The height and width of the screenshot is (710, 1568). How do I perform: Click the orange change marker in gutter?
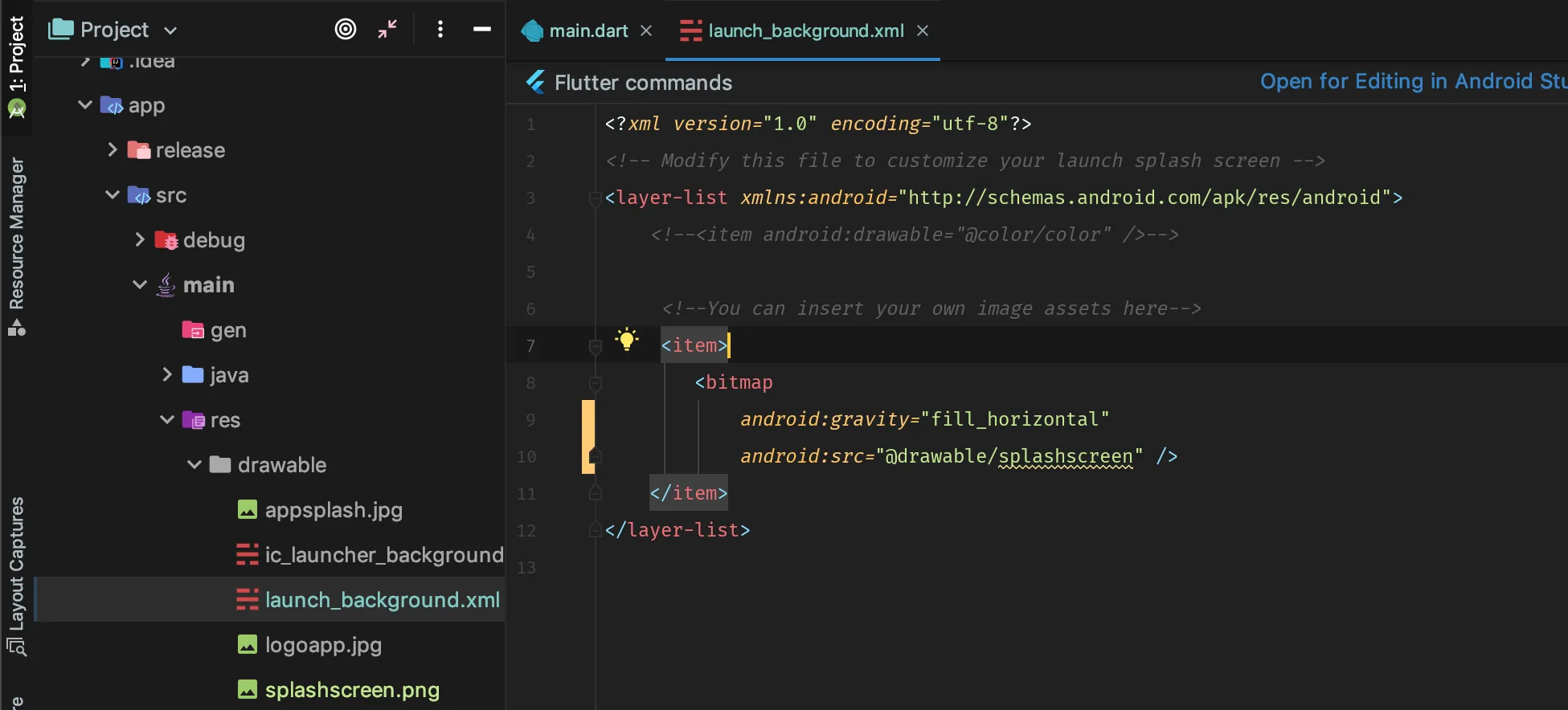587,437
